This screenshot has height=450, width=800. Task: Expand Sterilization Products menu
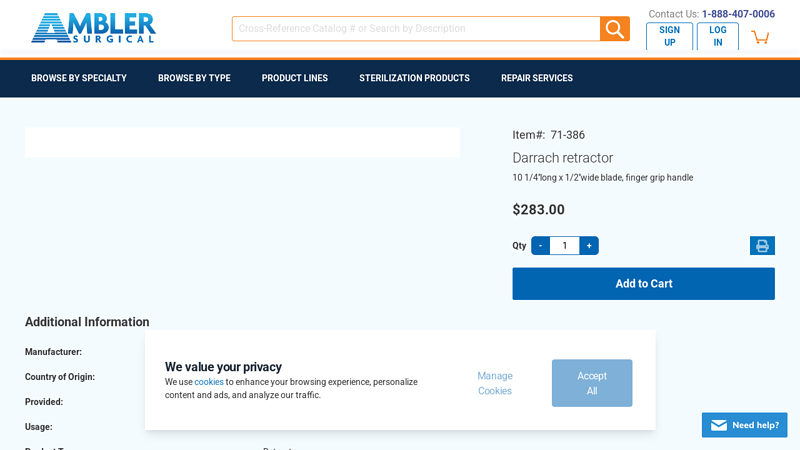[414, 78]
